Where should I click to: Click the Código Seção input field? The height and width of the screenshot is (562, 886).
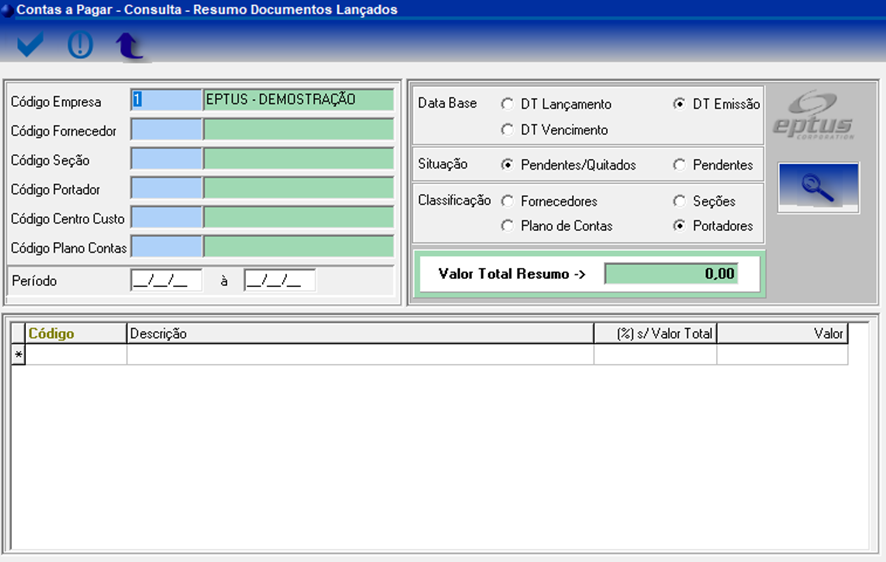click(166, 160)
